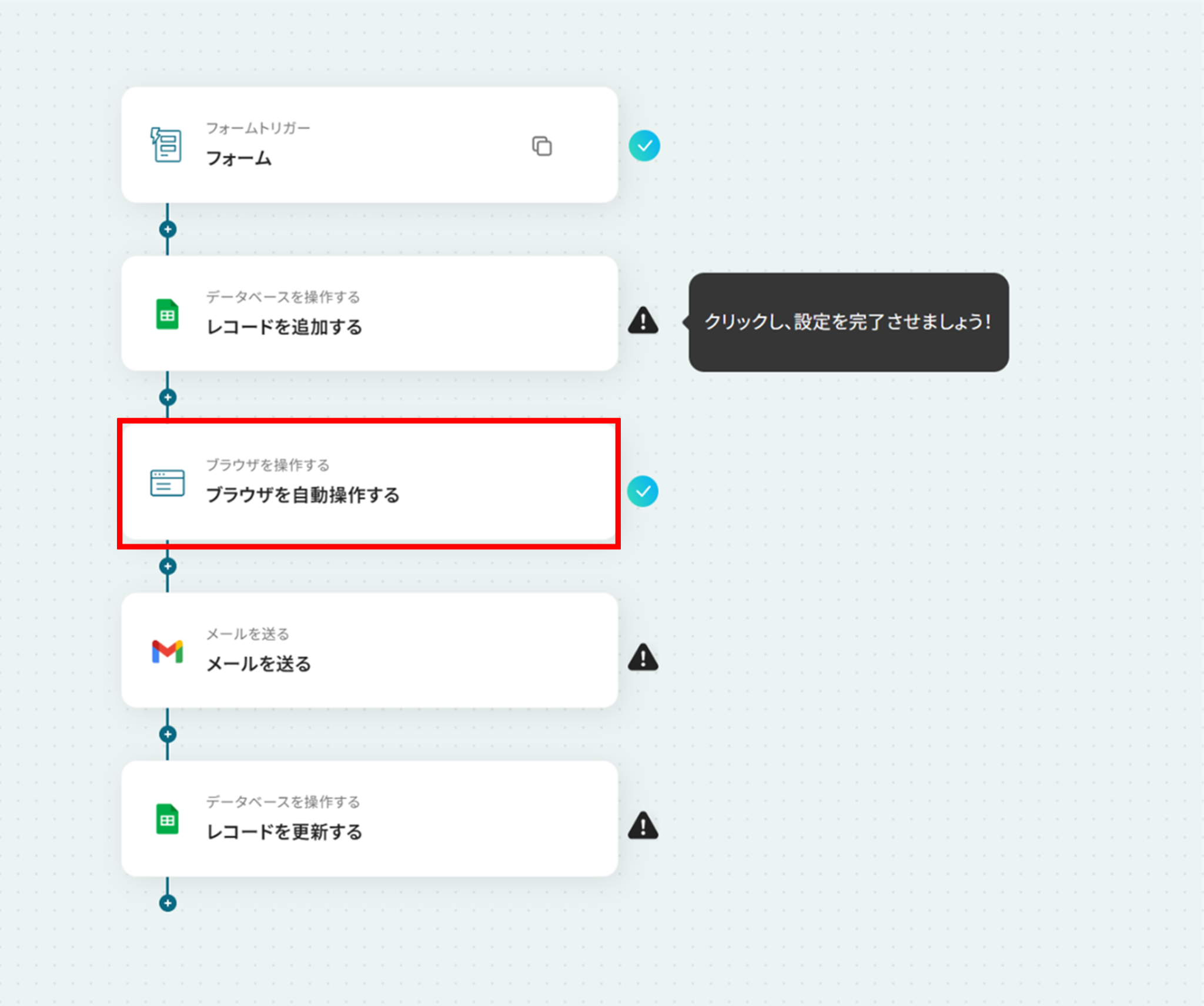
Task: Click warning icon next to レコードを更新する
Action: pos(643,825)
